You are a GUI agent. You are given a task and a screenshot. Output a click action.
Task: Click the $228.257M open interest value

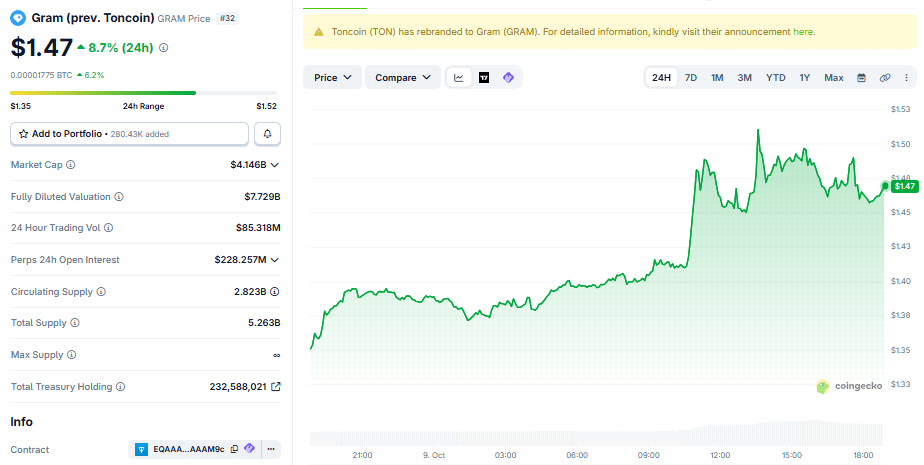(x=240, y=259)
